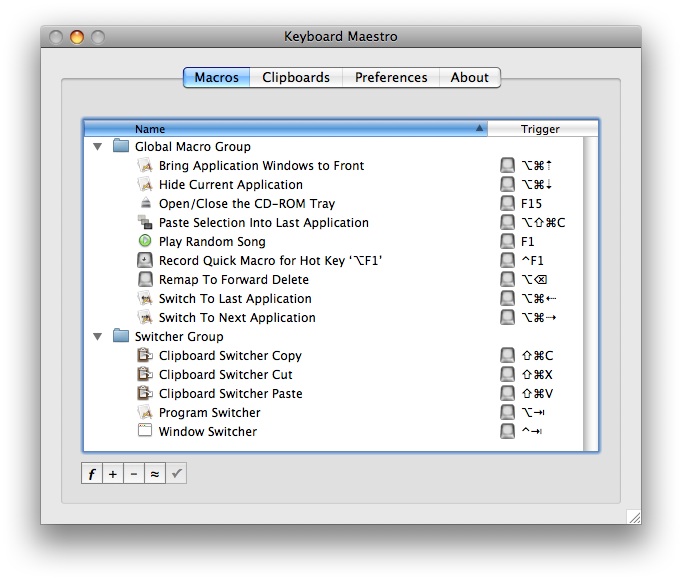Screen dimensions: 682x580
Task: Click the ≈ duplicate macro button
Action: coord(155,473)
